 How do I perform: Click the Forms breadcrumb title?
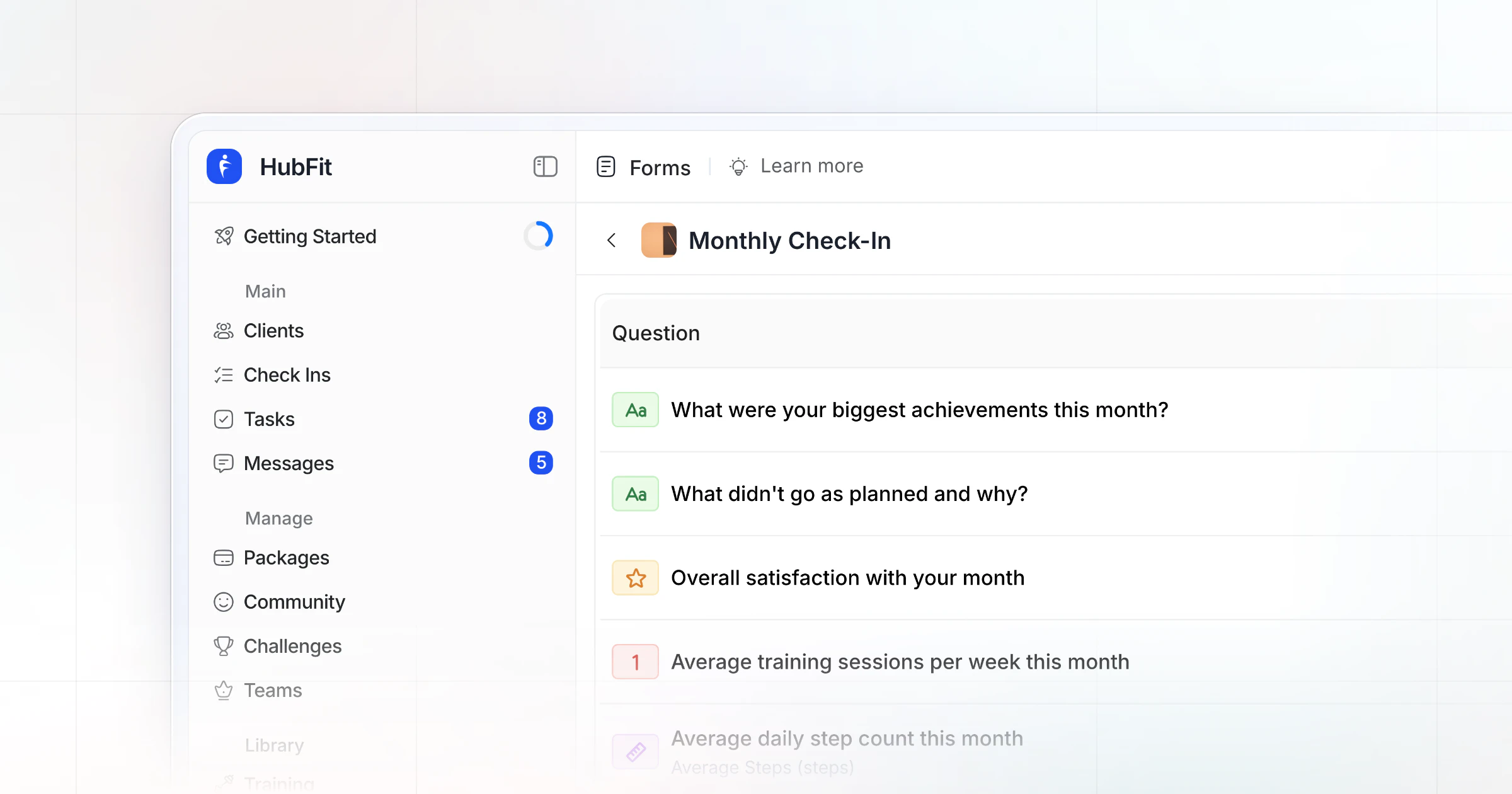660,168
